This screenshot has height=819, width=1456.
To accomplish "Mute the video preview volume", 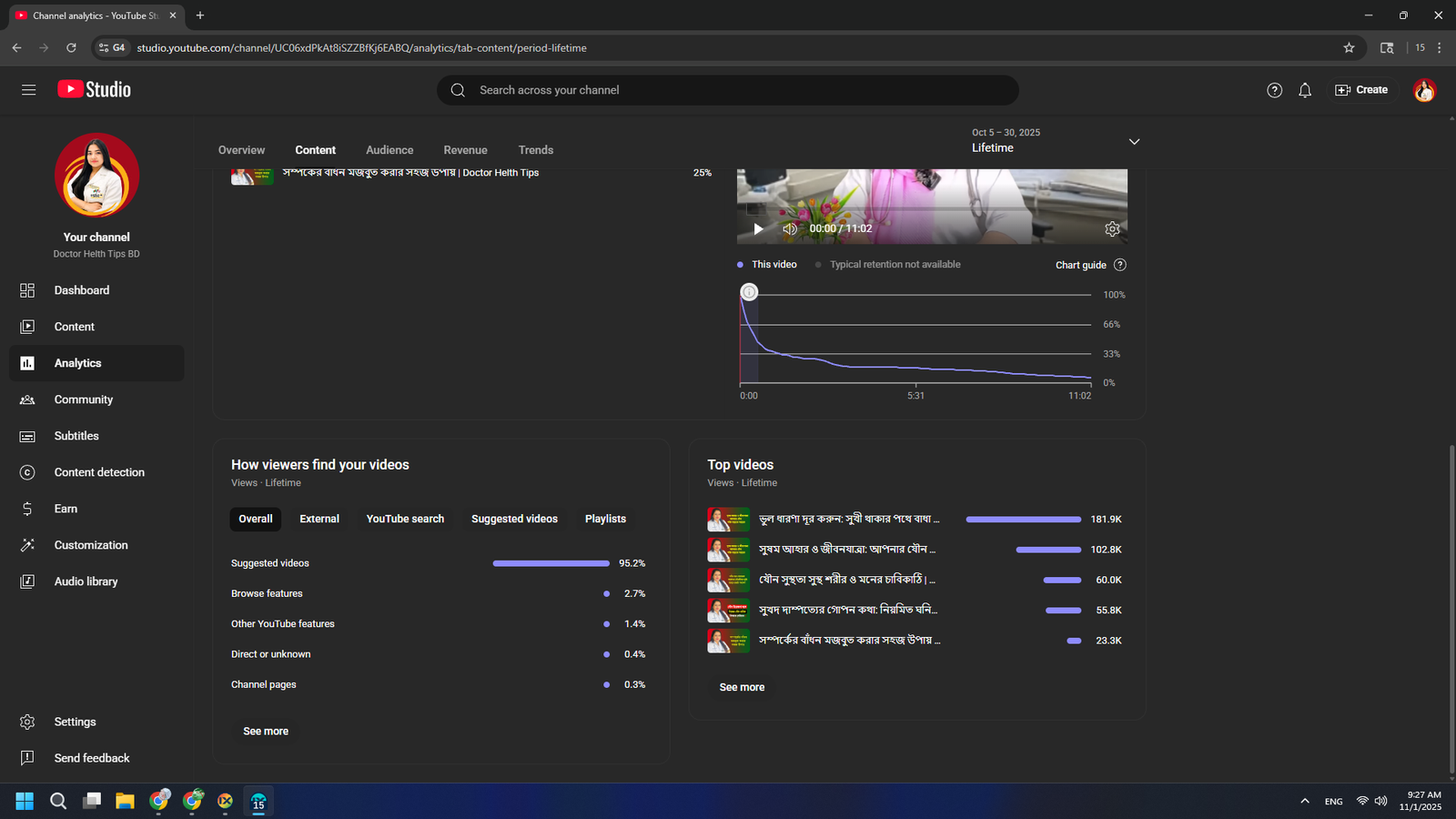I will [x=789, y=229].
